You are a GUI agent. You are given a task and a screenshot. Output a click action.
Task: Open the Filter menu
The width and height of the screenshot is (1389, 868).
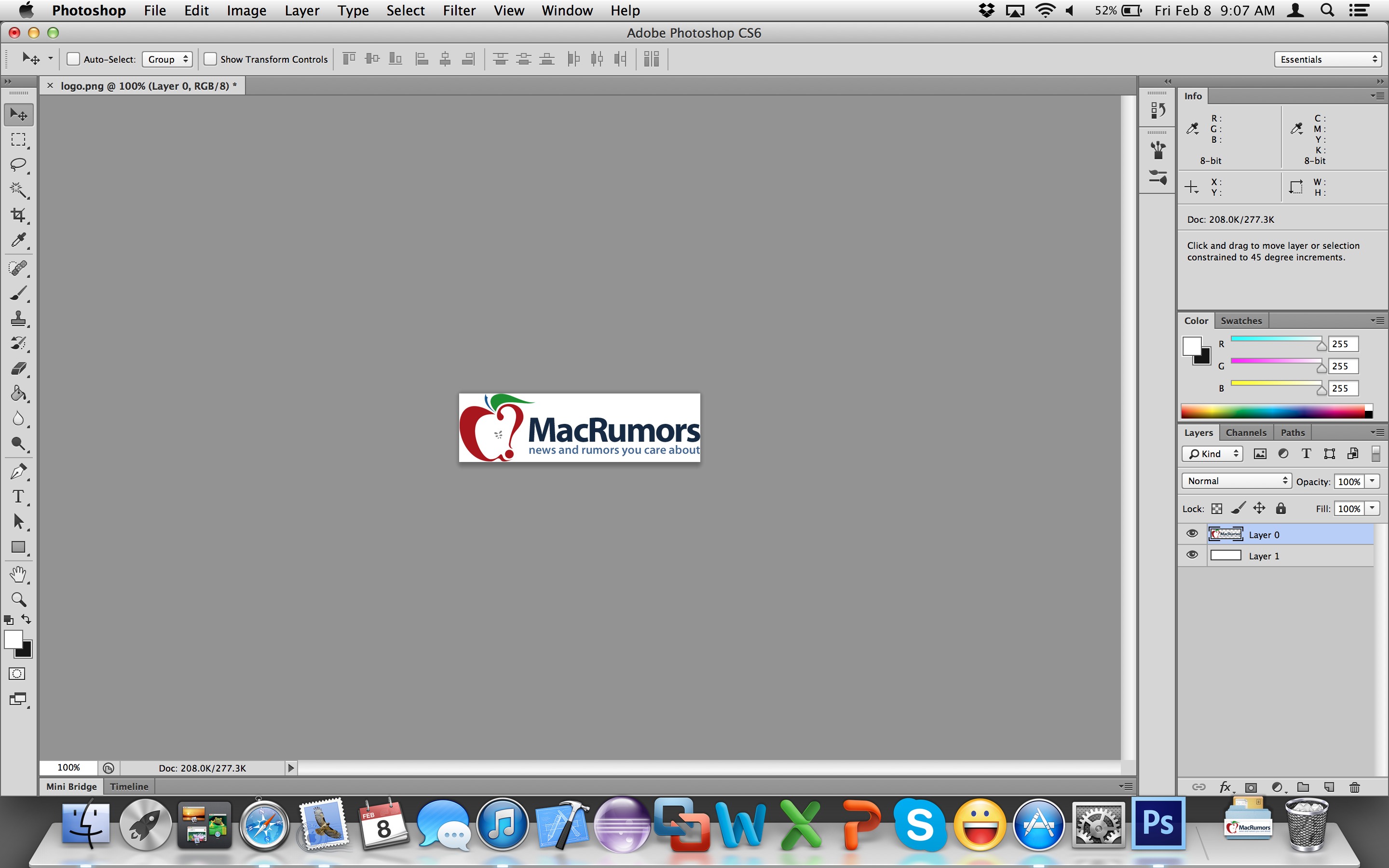tap(459, 10)
